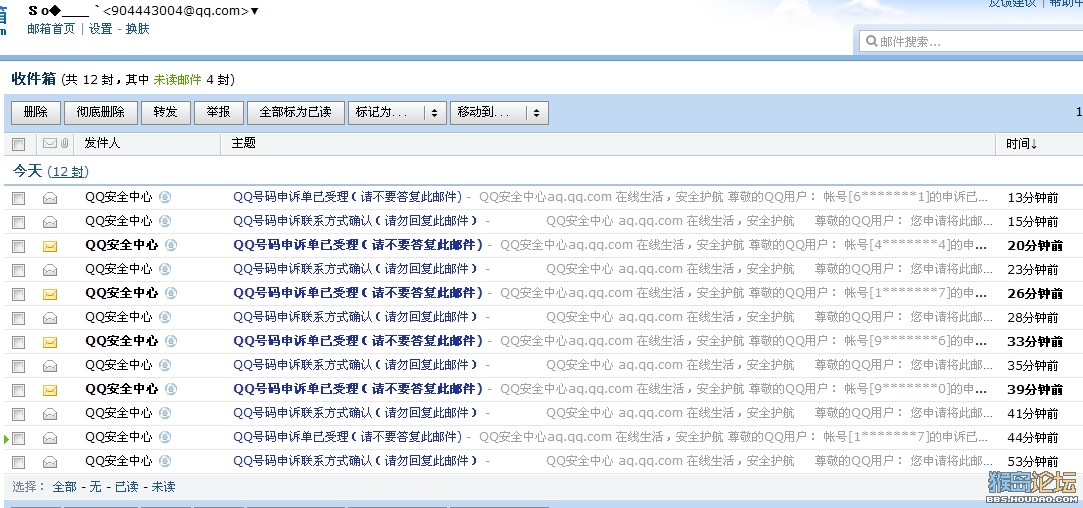Click unread envelope icon of 20分钟前 email
This screenshot has width=1083, height=508.
[50, 246]
